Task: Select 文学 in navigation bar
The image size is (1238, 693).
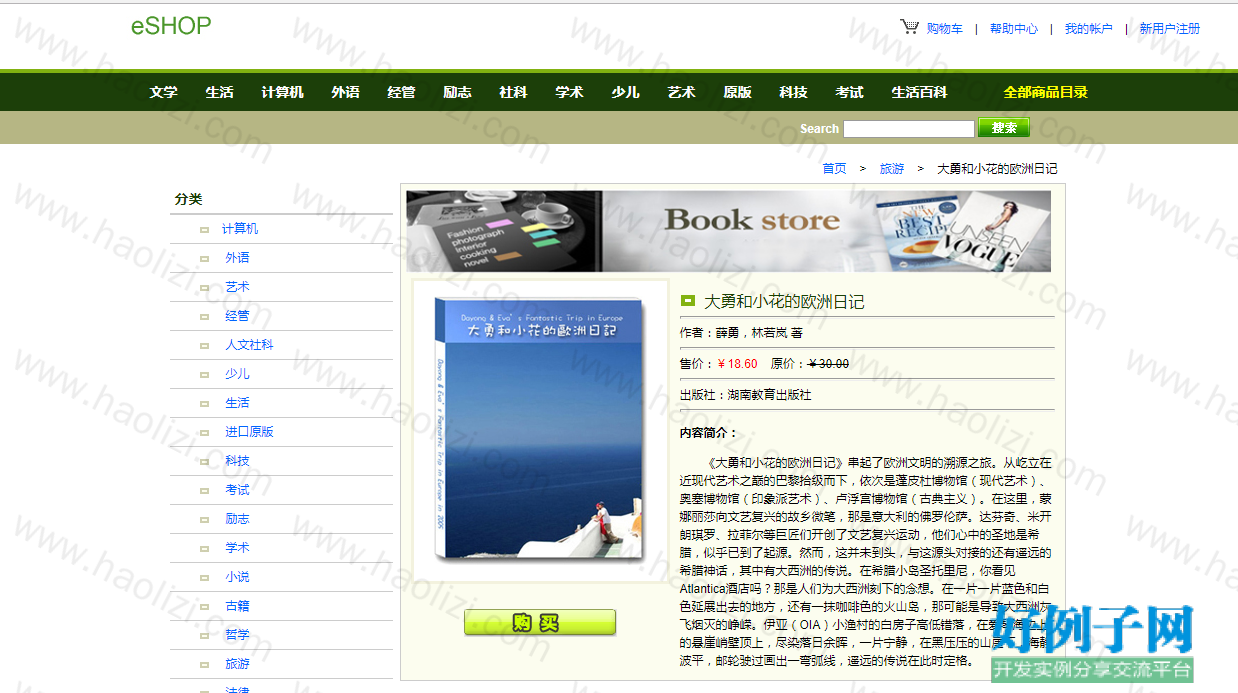Action: (x=164, y=92)
